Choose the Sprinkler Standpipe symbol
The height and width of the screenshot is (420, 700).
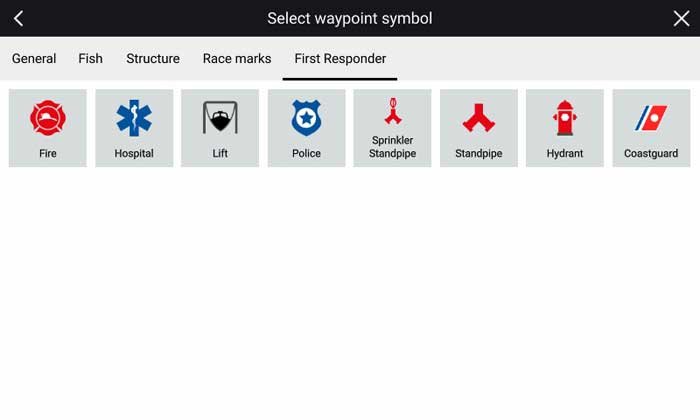pyautogui.click(x=392, y=111)
